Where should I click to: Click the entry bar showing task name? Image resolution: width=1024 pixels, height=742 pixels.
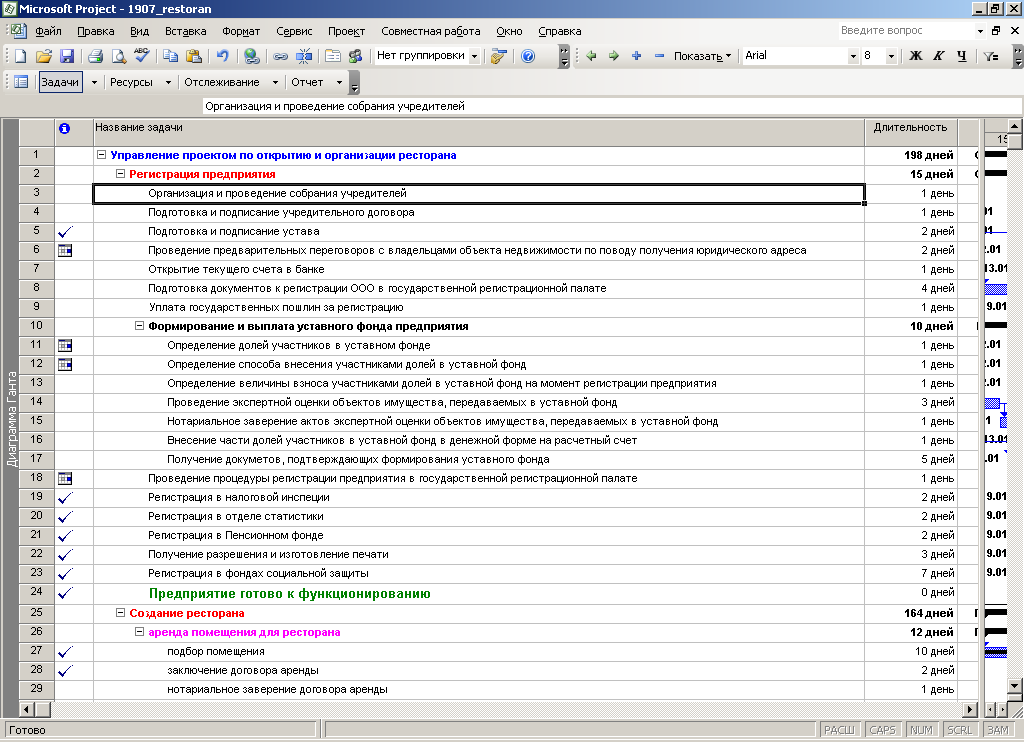click(x=611, y=106)
